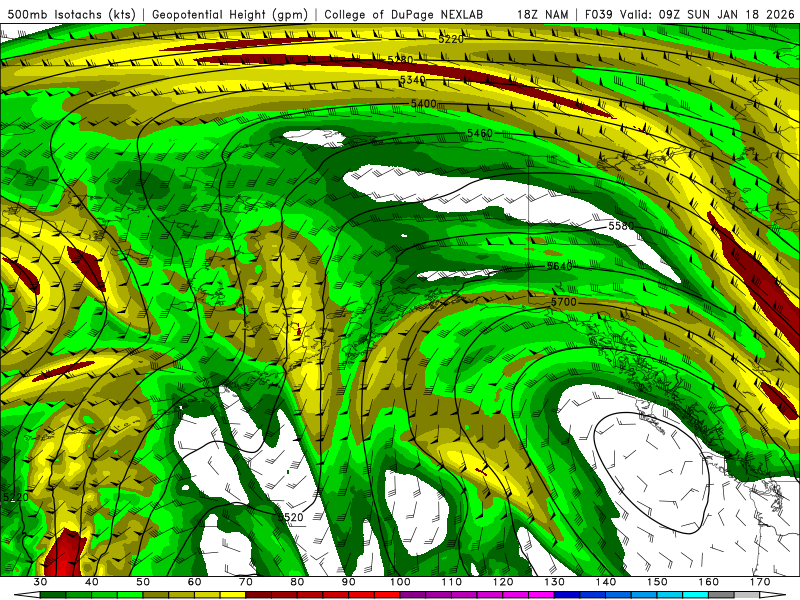
Task: Click the 60 kts value on the legend
Action: [194, 582]
